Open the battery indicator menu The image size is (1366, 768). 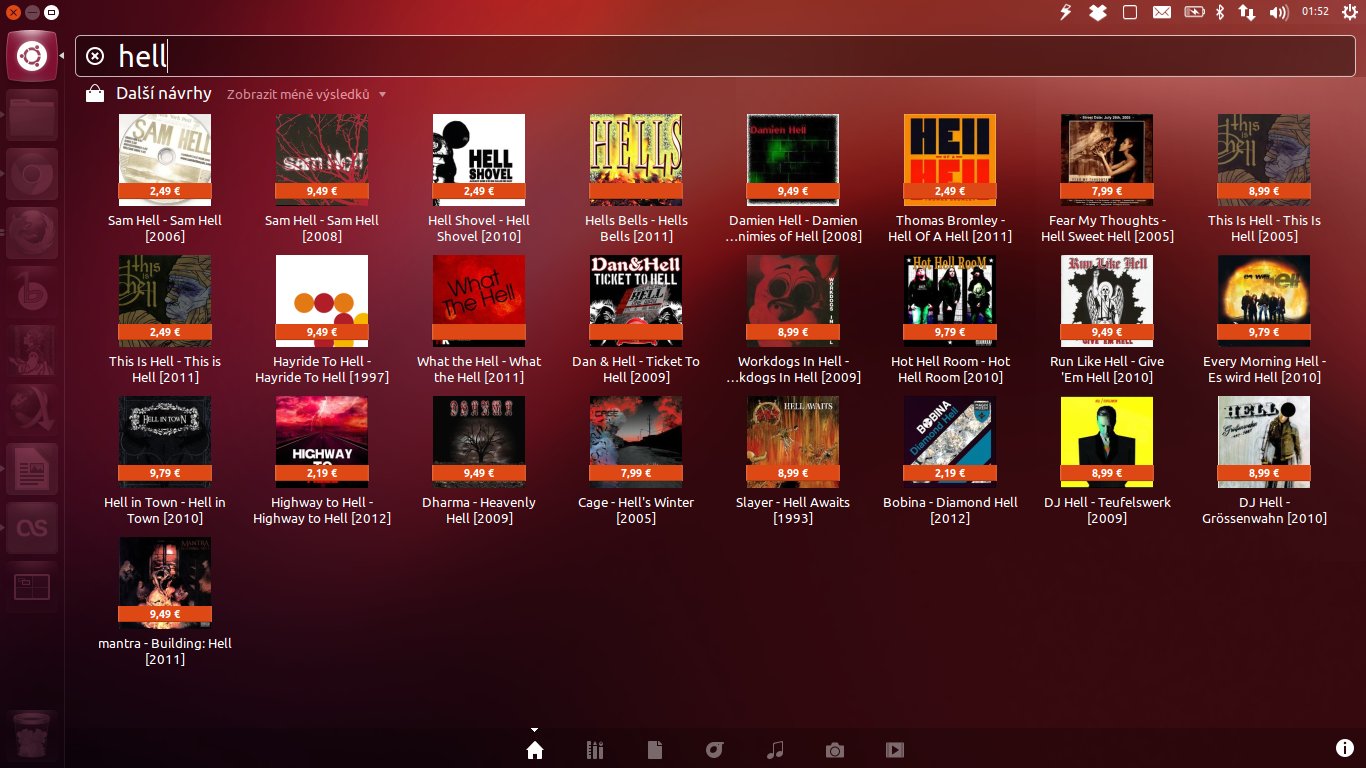pyautogui.click(x=1194, y=12)
